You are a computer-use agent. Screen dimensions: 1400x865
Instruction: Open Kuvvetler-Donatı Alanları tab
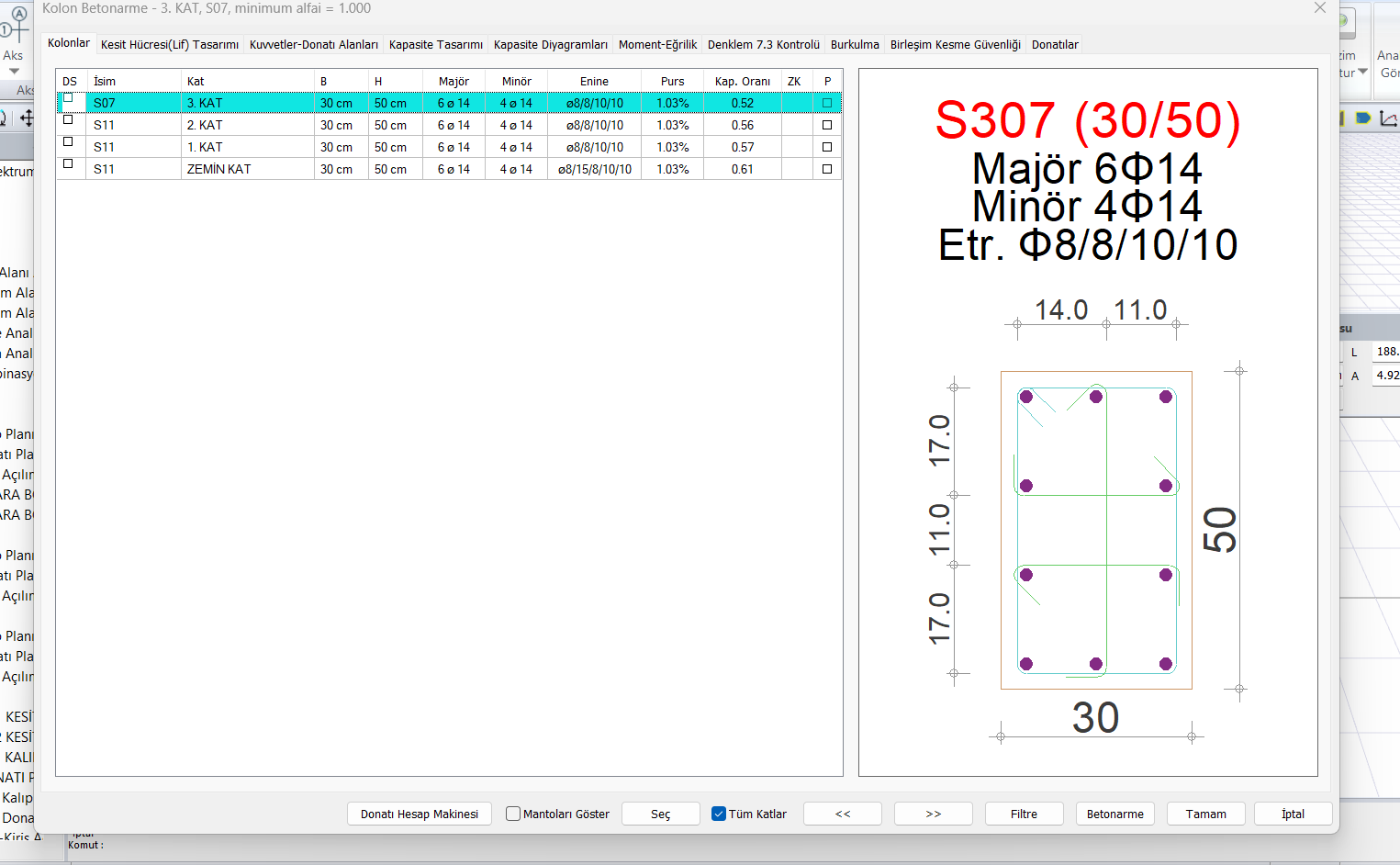coord(314,44)
